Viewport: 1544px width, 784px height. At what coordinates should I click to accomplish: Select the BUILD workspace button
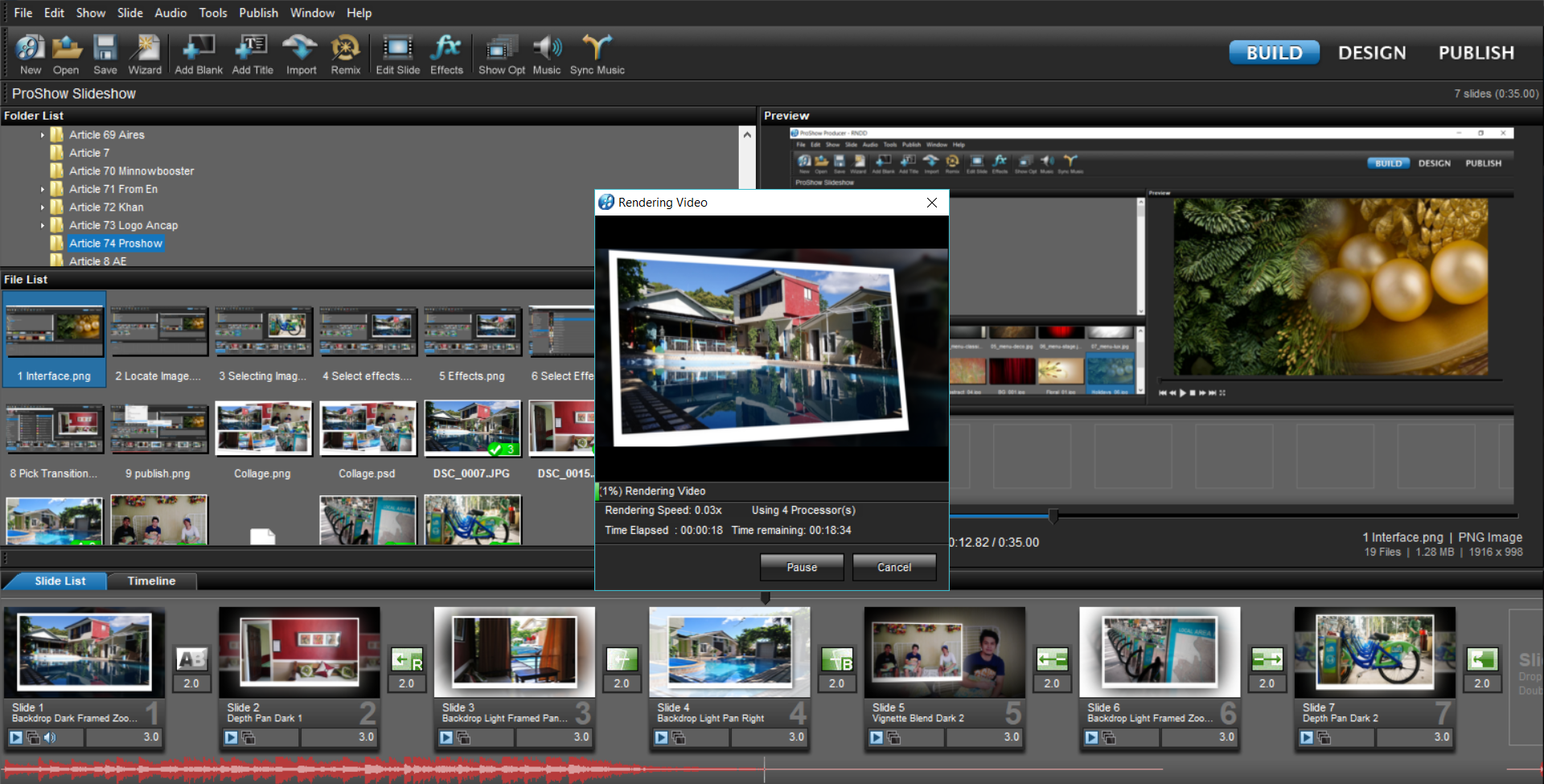[x=1274, y=52]
